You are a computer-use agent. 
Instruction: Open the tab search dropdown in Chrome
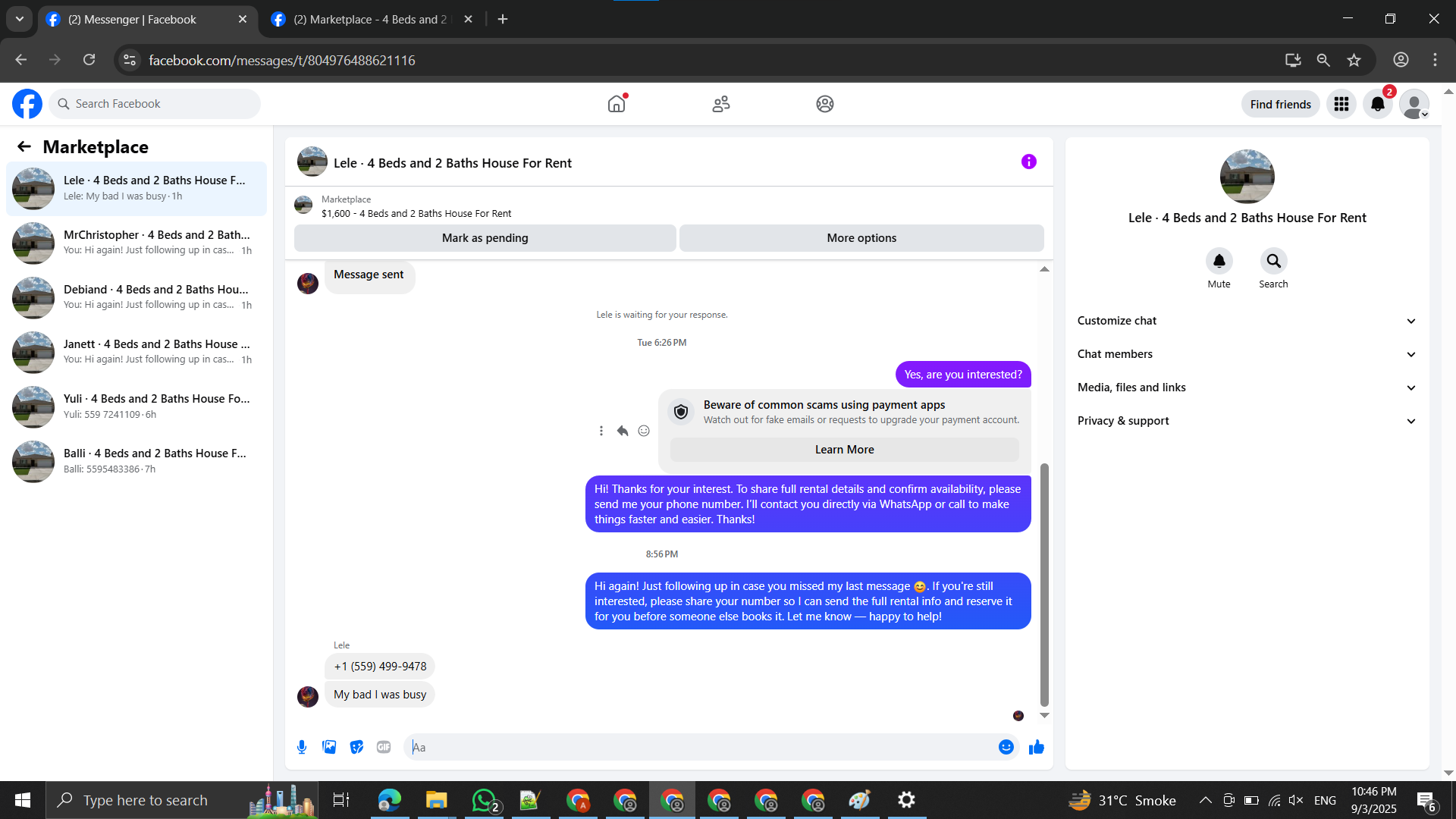20,19
